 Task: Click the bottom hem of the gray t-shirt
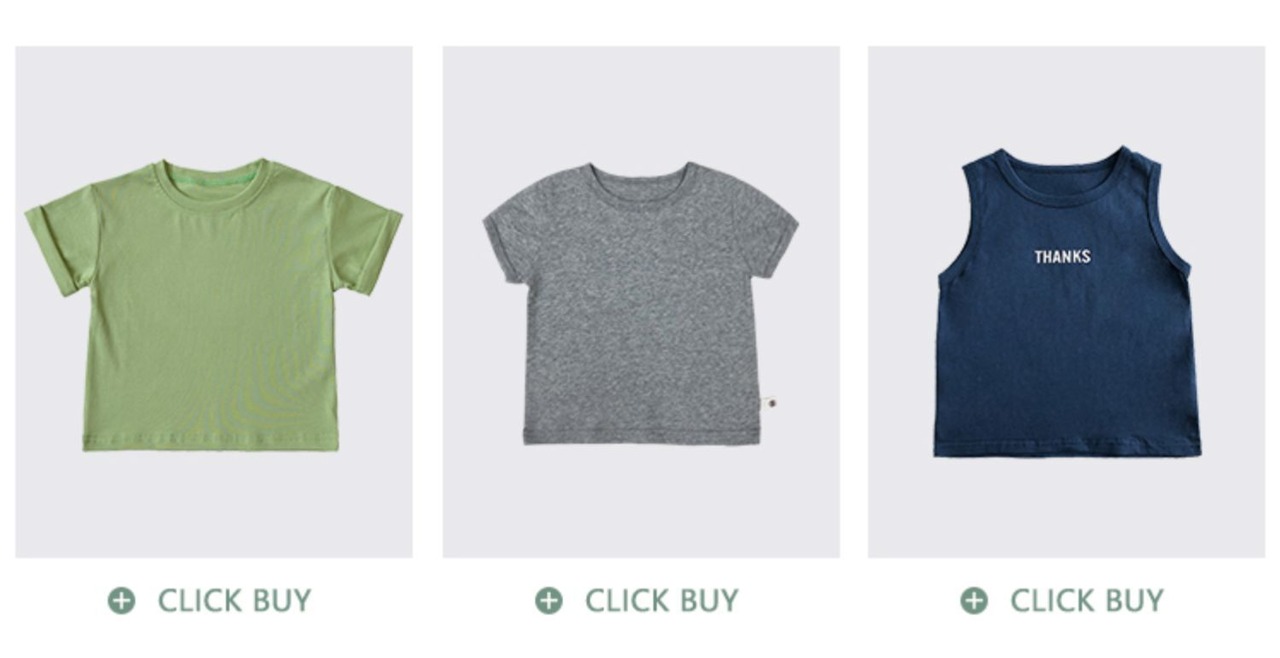pyautogui.click(x=642, y=436)
